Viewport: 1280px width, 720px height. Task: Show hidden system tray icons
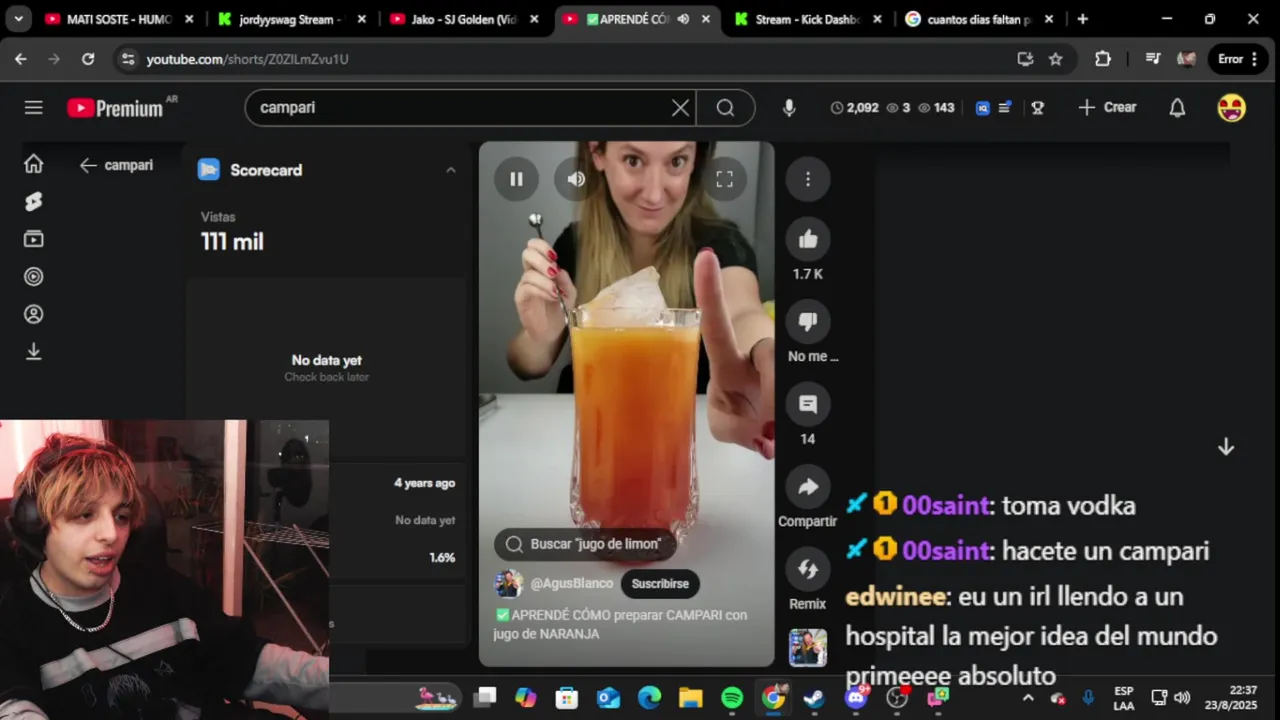click(1027, 698)
